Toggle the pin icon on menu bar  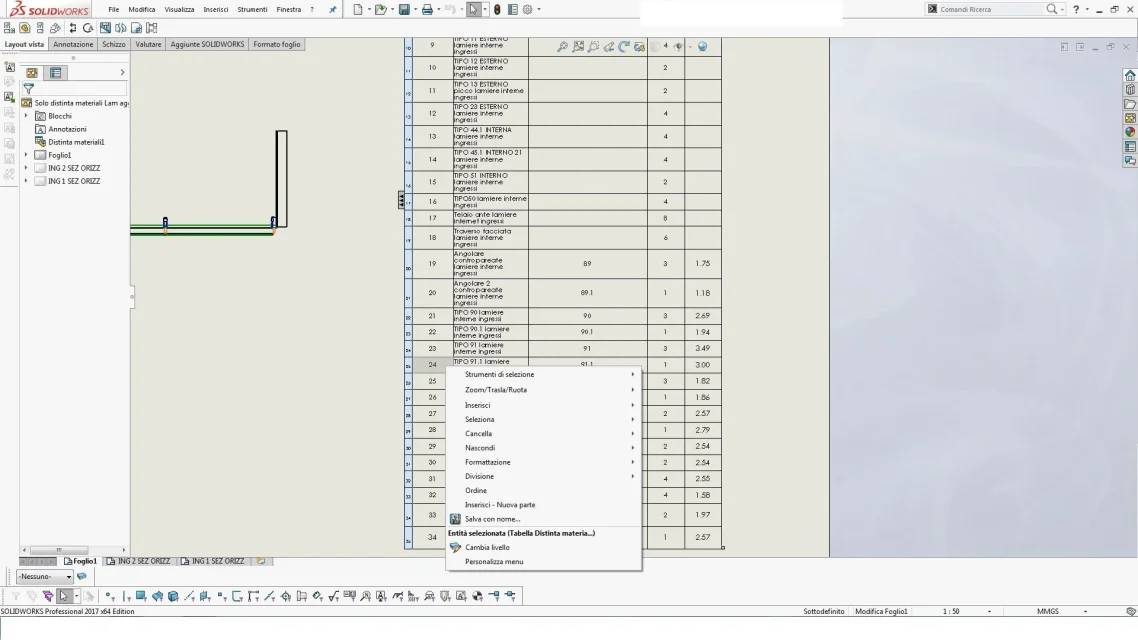click(332, 9)
